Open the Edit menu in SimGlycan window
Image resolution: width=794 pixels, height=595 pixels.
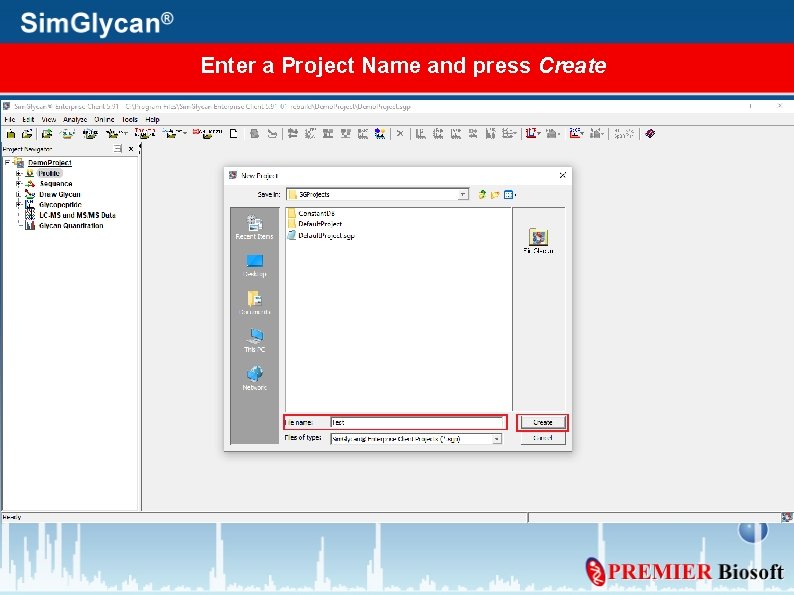click(x=28, y=120)
